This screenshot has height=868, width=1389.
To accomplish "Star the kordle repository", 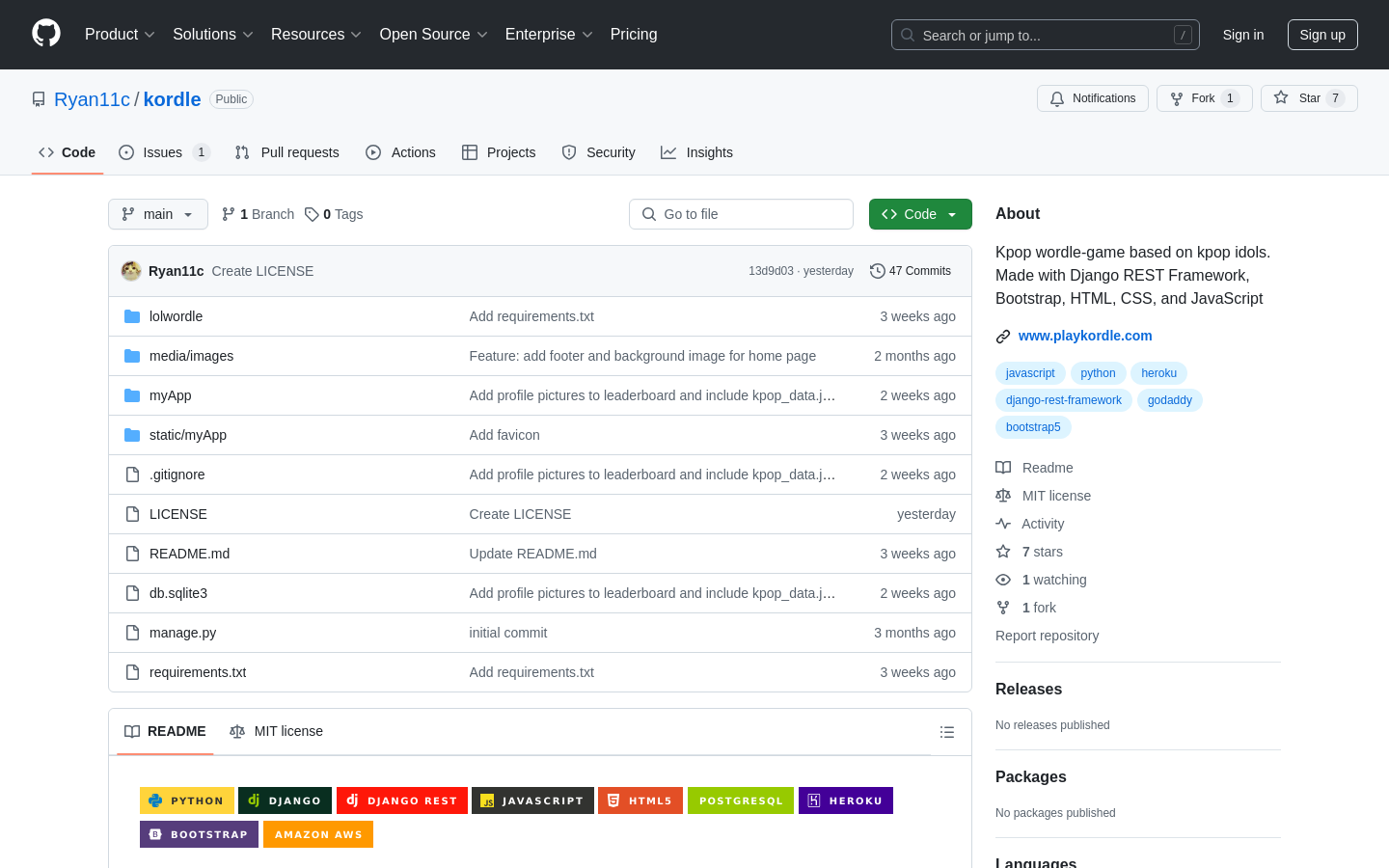I will coord(1309,98).
